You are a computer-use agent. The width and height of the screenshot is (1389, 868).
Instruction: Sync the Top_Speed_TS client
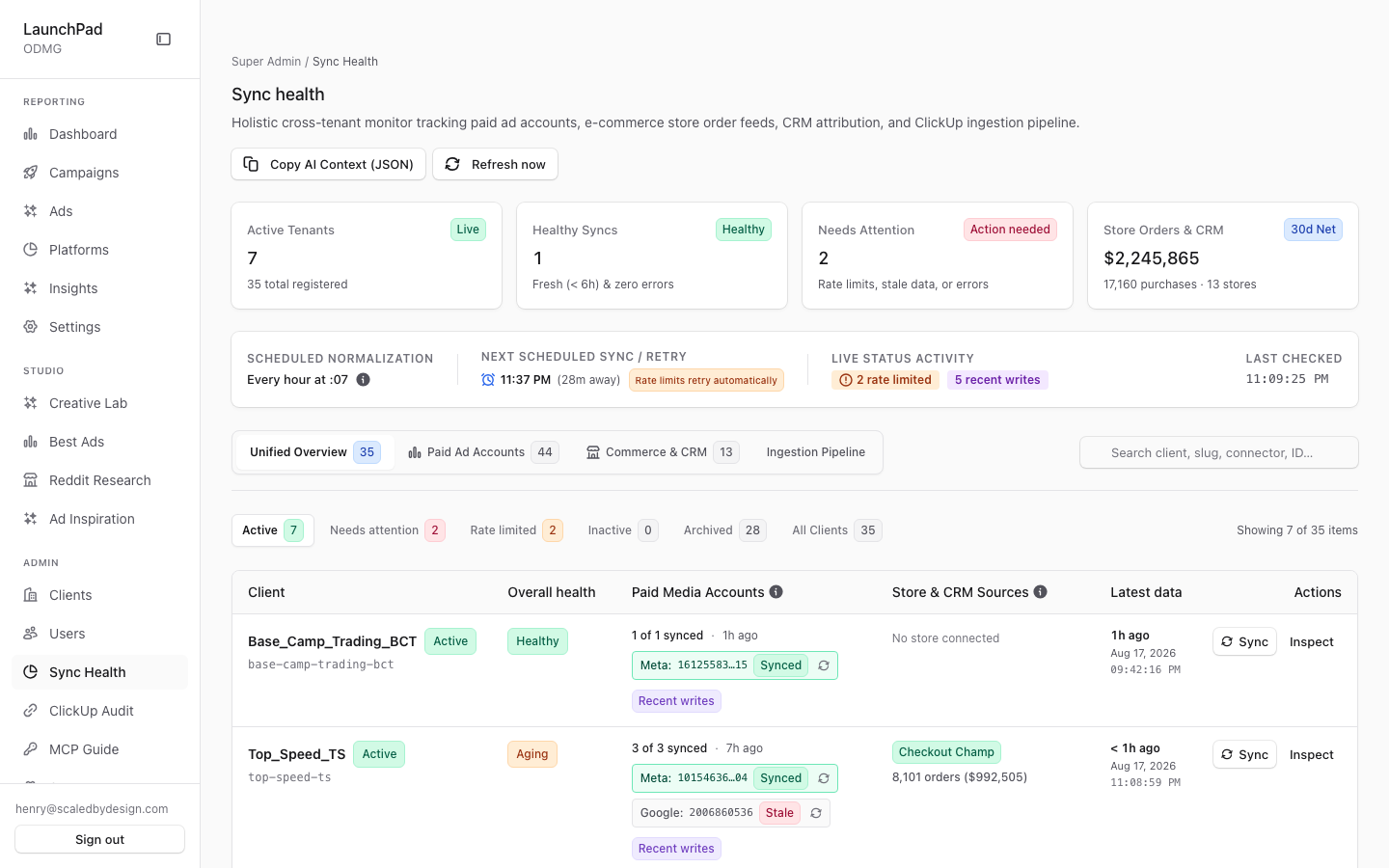tap(1244, 755)
